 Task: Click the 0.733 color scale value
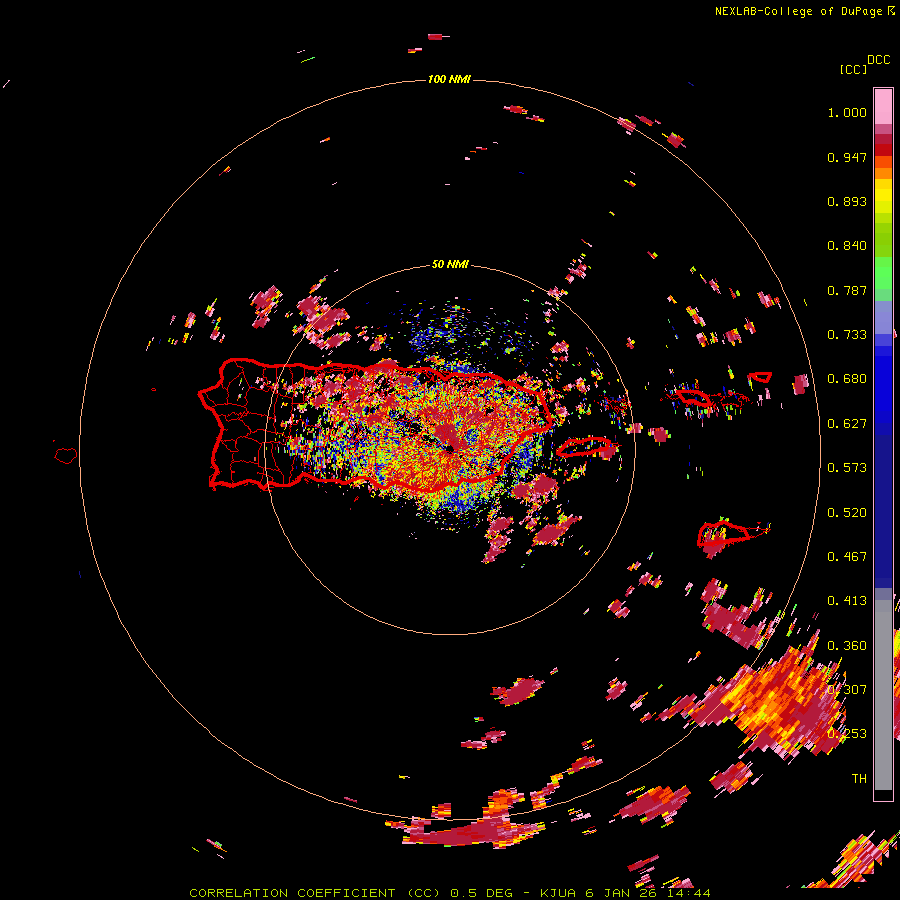[x=847, y=335]
